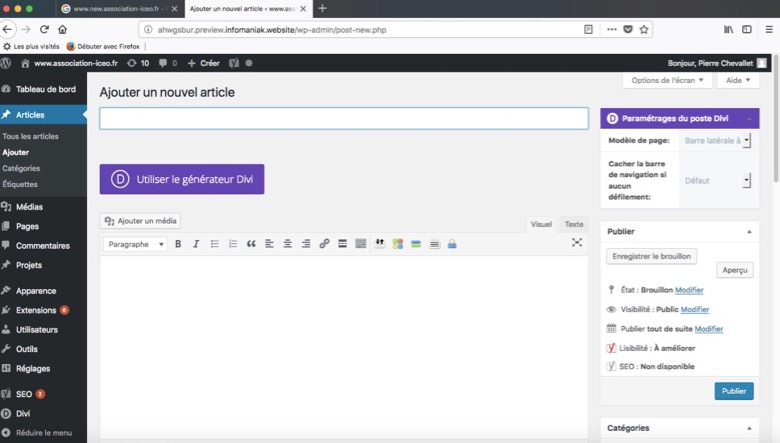
Task: Align text left
Action: click(x=269, y=244)
